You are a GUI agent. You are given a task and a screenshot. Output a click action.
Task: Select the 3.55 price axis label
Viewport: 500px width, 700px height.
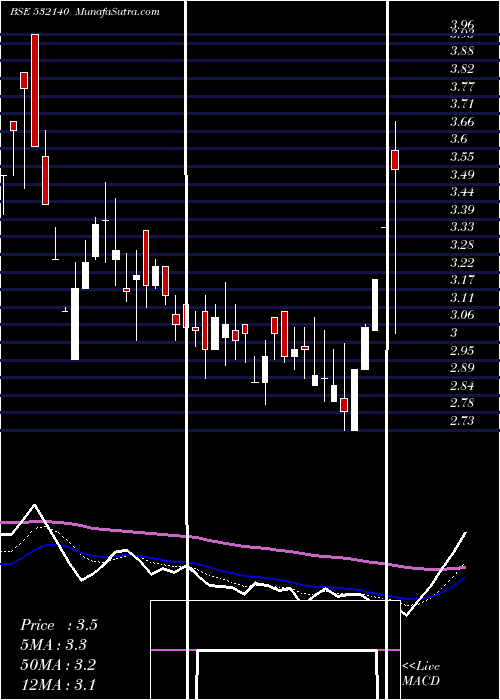pos(462,157)
